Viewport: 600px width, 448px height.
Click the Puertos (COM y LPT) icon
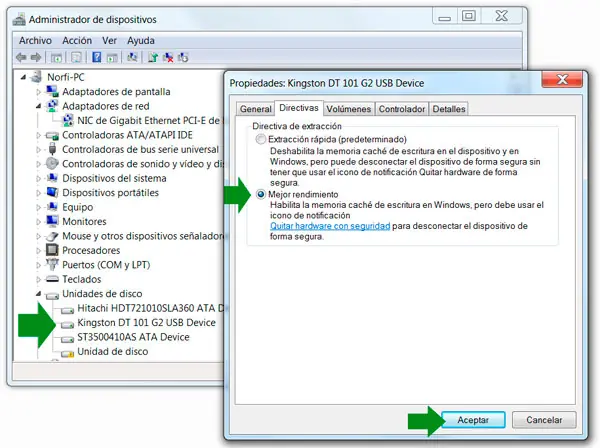pos(52,264)
